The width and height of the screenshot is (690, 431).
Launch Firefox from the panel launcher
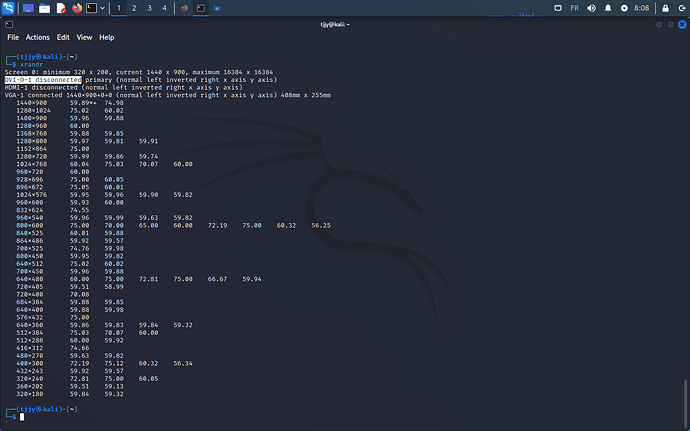pyautogui.click(x=77, y=8)
